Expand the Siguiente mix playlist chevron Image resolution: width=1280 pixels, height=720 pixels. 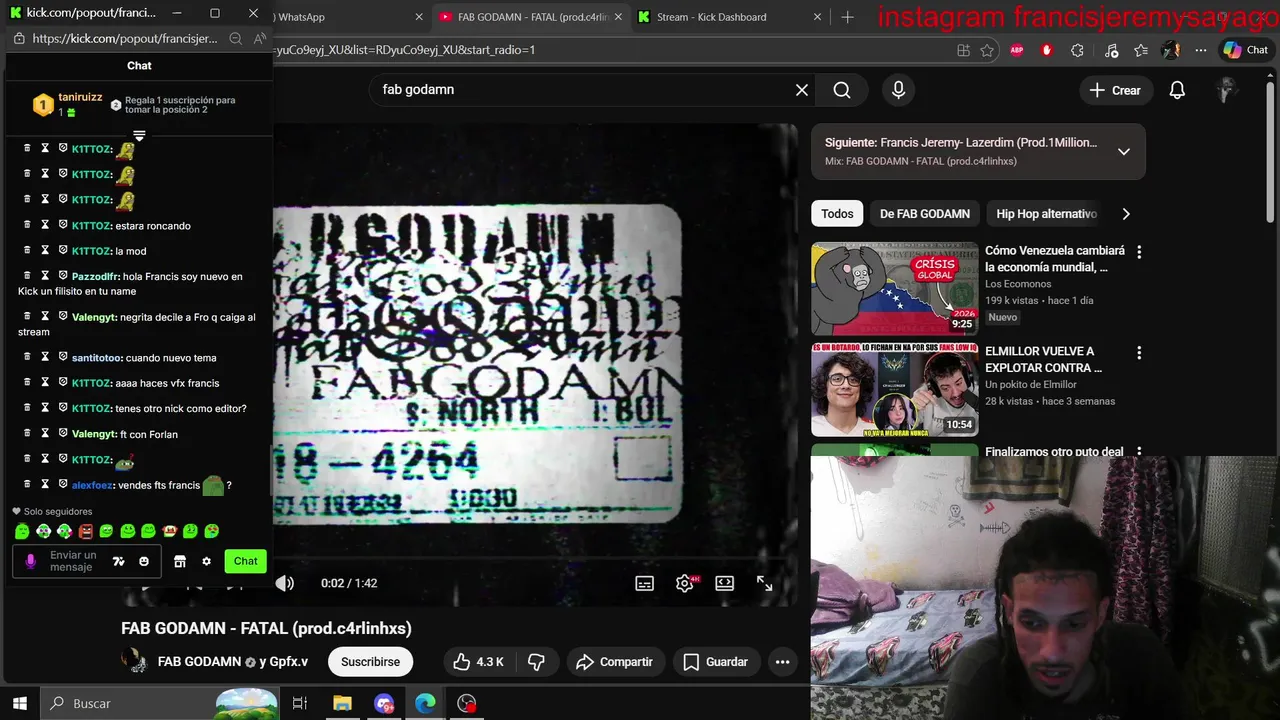[1124, 152]
